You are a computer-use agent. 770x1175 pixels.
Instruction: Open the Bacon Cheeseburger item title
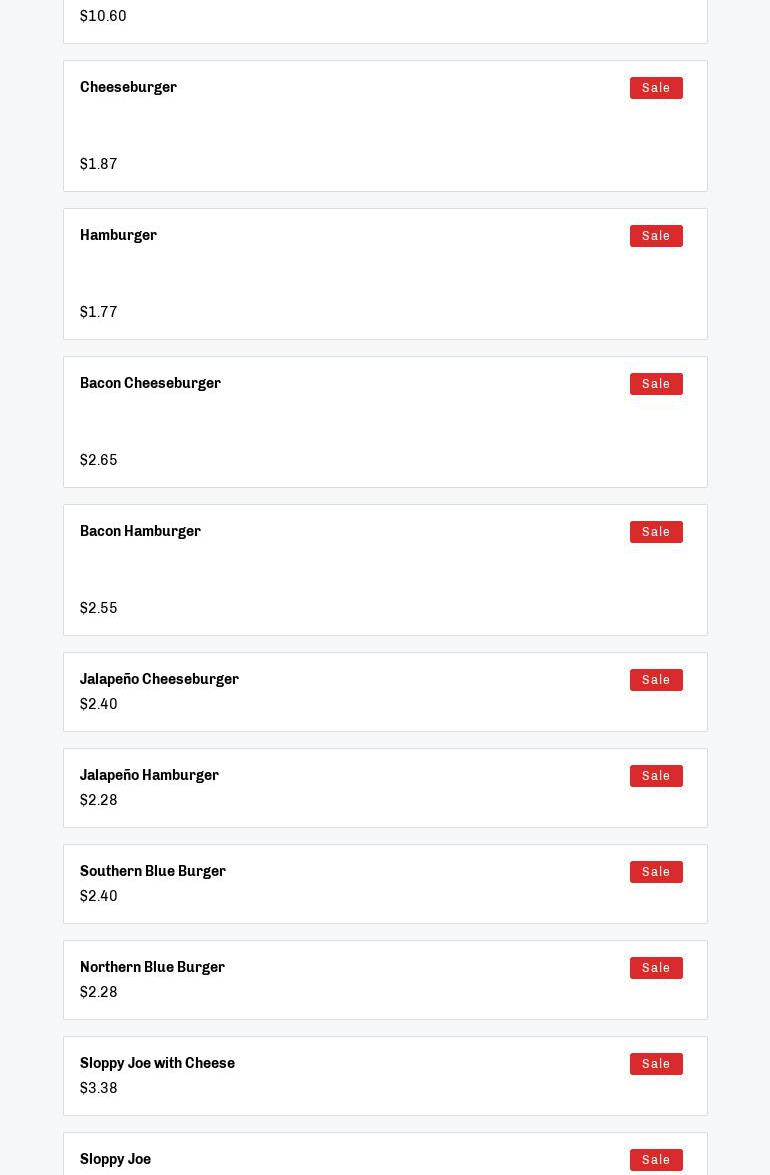pyautogui.click(x=150, y=384)
